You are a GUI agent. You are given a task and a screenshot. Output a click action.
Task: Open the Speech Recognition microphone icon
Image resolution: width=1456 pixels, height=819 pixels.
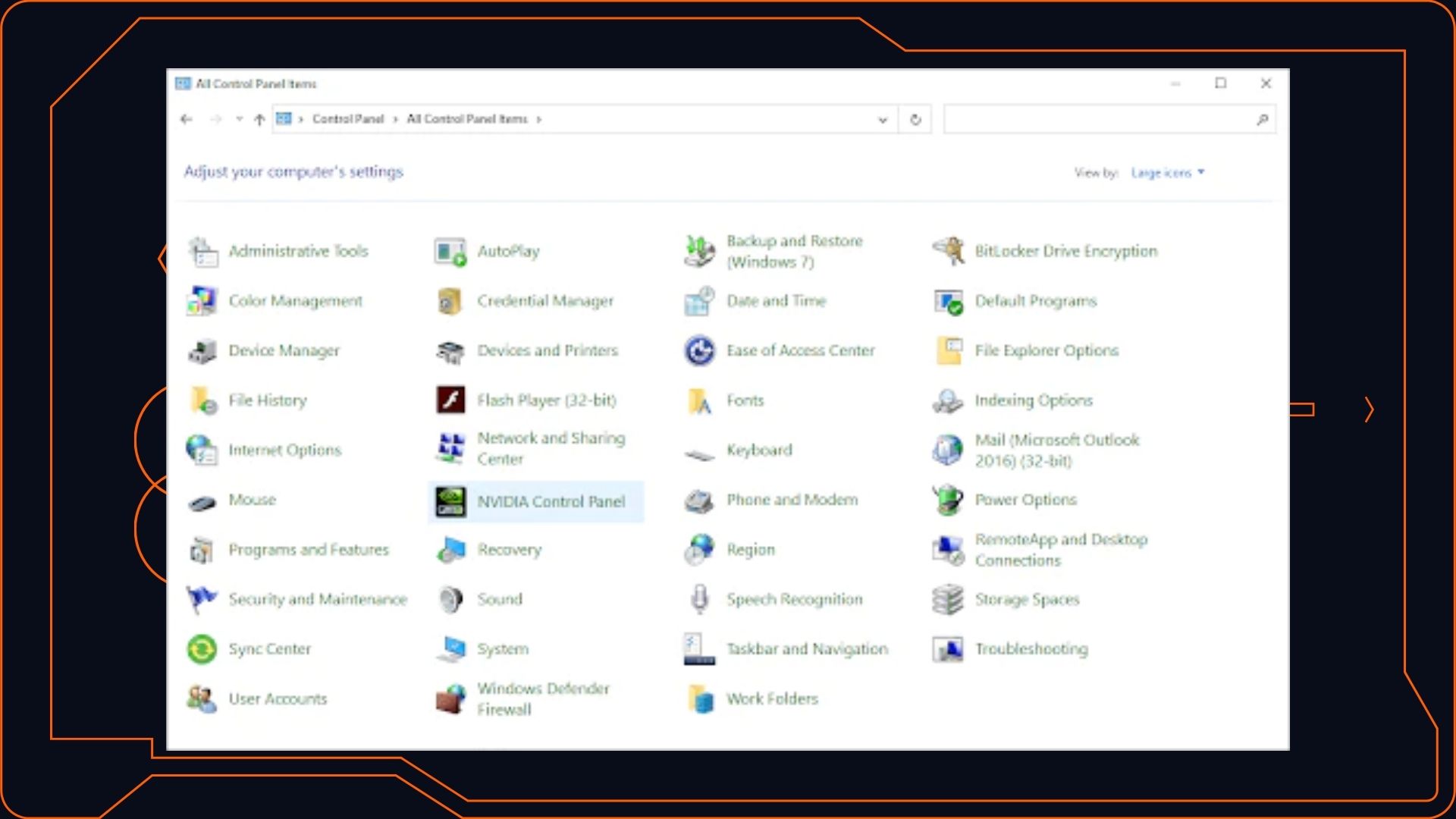tap(699, 600)
